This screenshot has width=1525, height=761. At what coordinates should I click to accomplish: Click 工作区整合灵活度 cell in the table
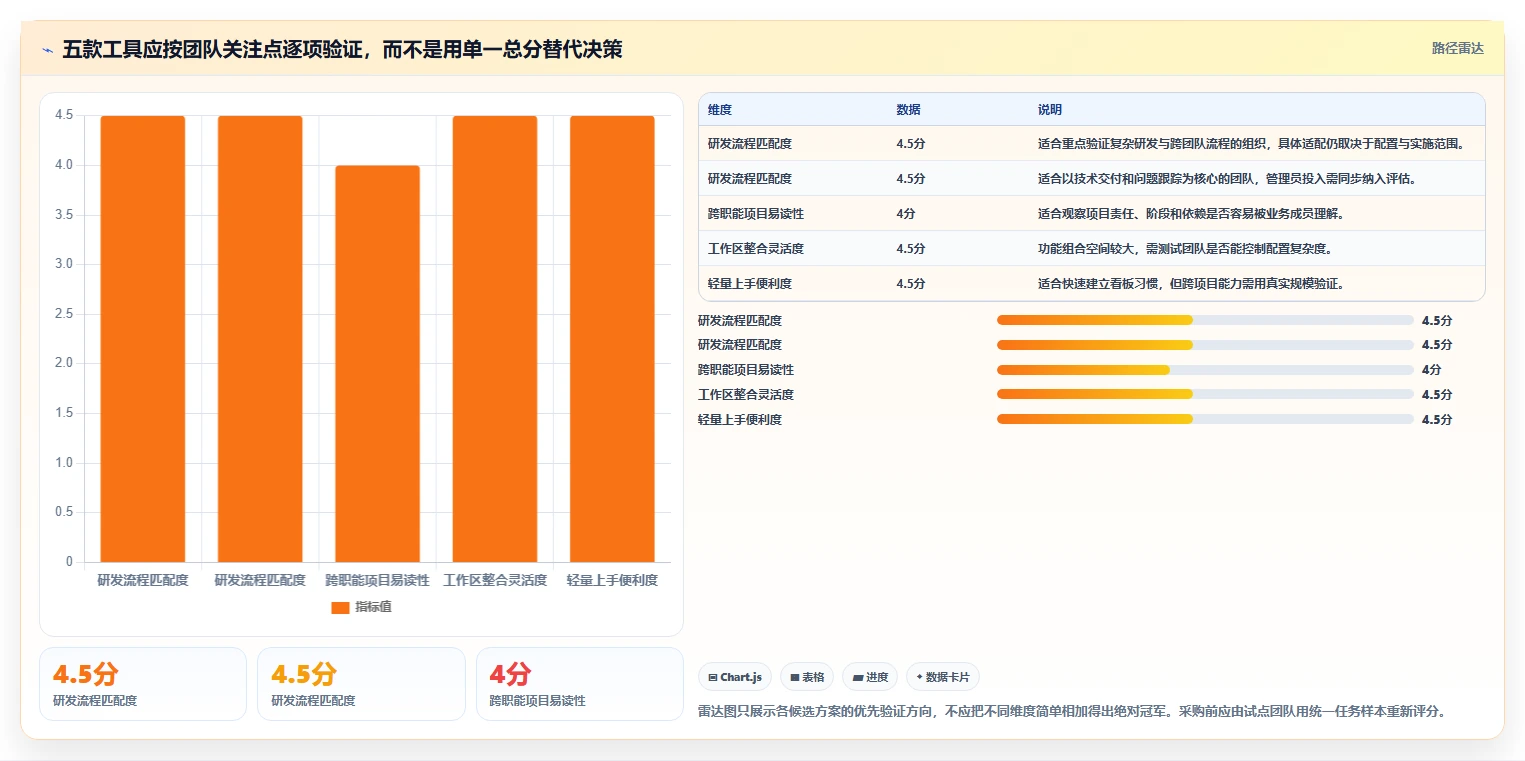(756, 249)
